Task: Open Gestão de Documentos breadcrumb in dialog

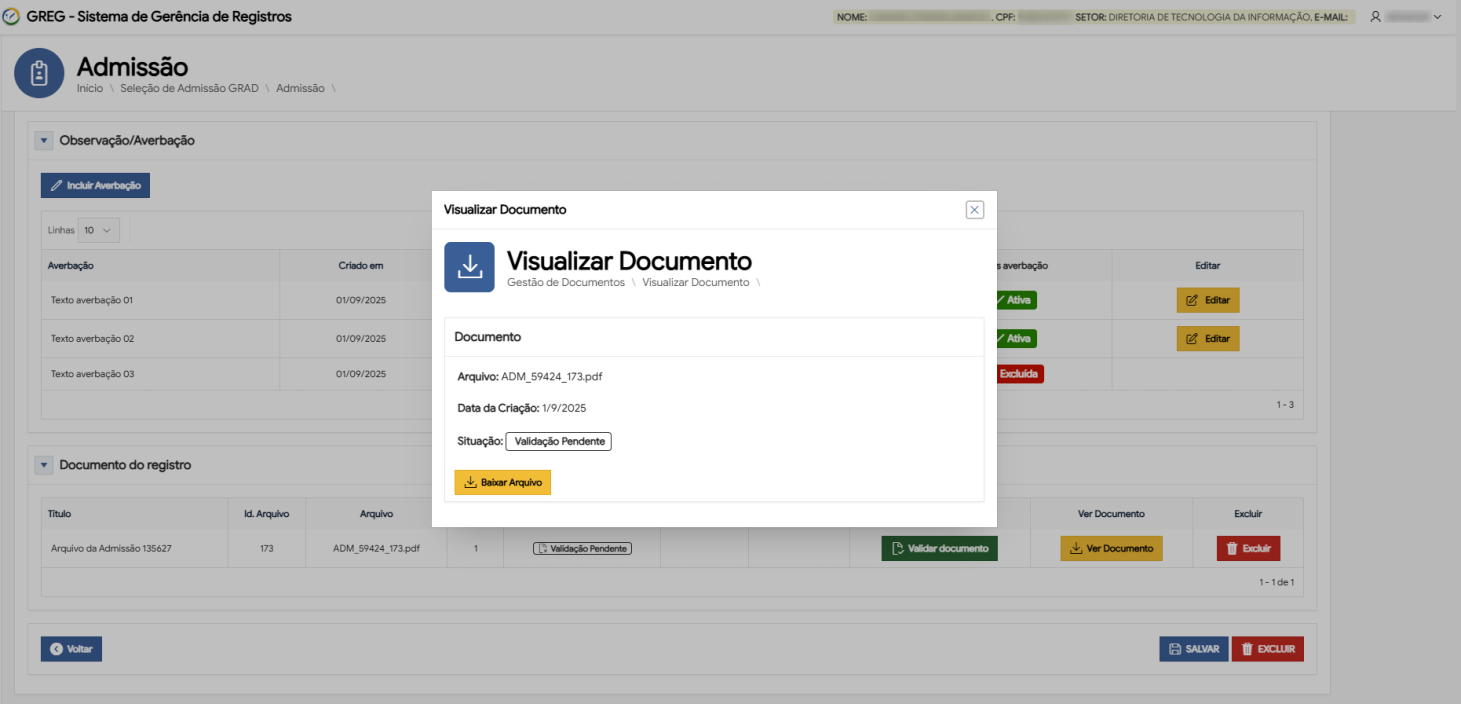Action: pos(565,283)
